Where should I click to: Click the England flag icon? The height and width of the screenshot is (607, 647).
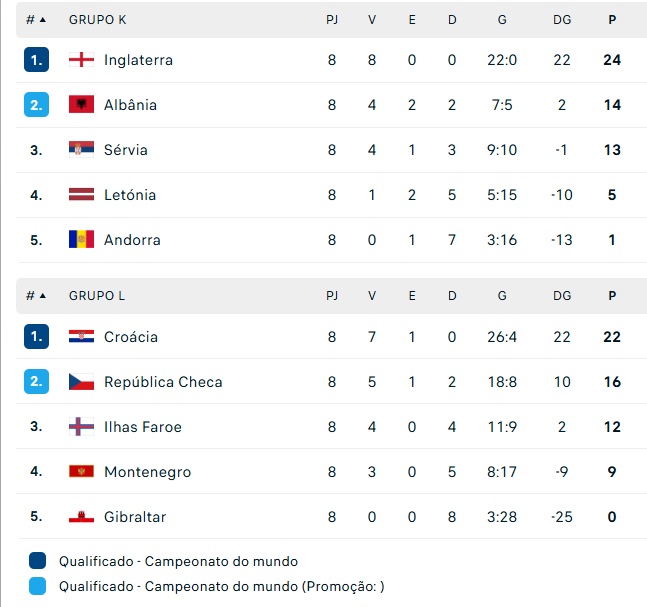pyautogui.click(x=81, y=60)
